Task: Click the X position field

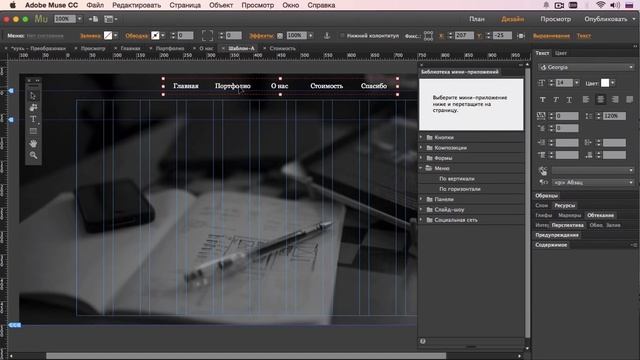Action: point(464,36)
